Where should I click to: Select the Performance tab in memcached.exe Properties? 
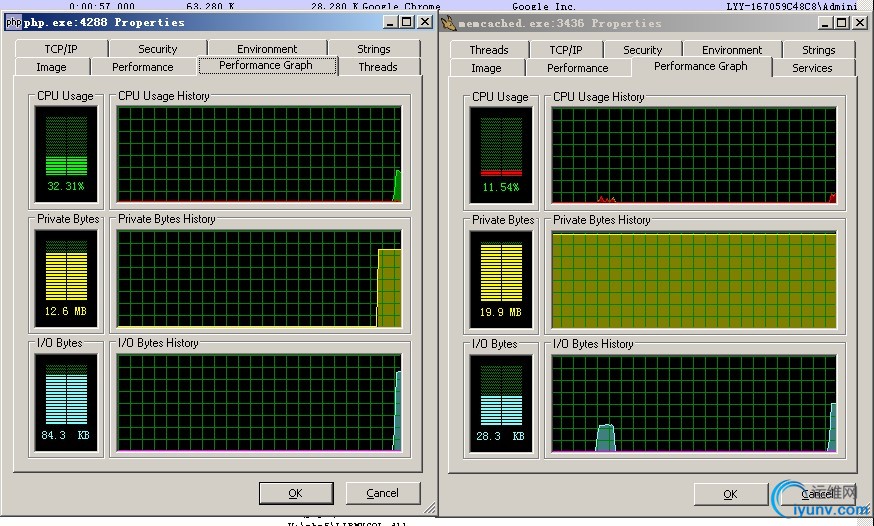point(577,68)
